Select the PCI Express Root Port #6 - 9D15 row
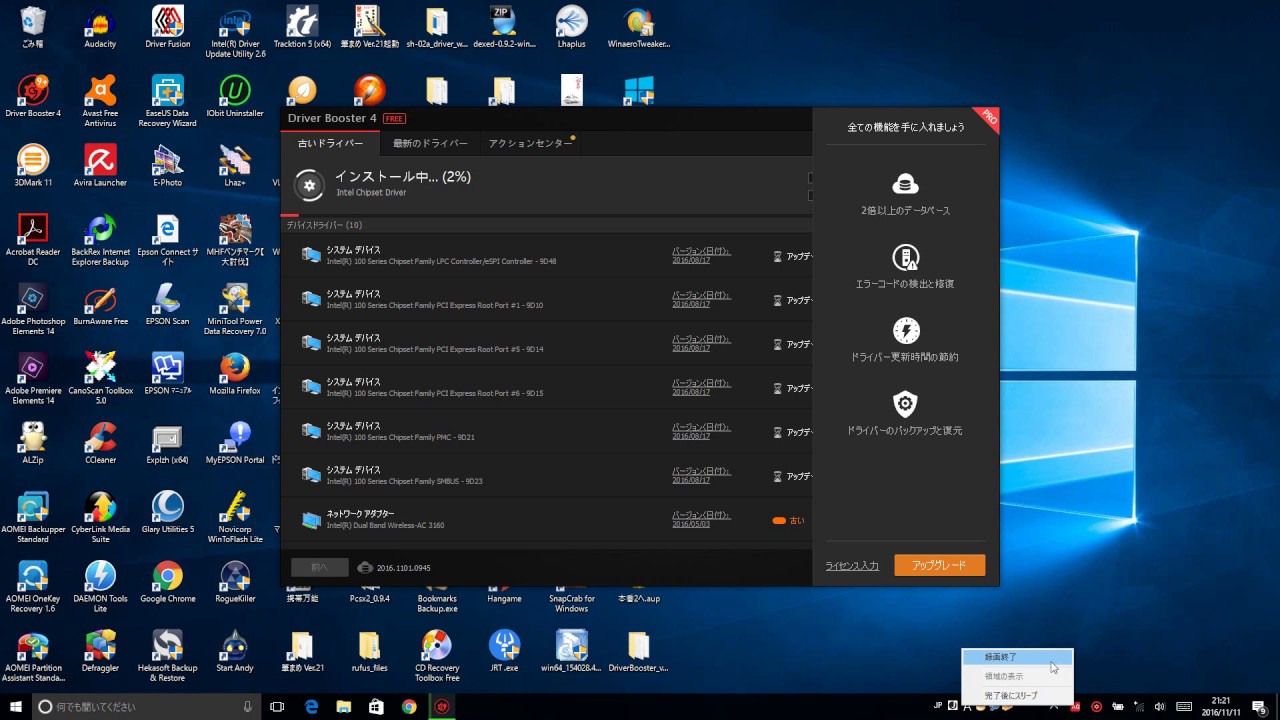The image size is (1280, 720). point(546,387)
